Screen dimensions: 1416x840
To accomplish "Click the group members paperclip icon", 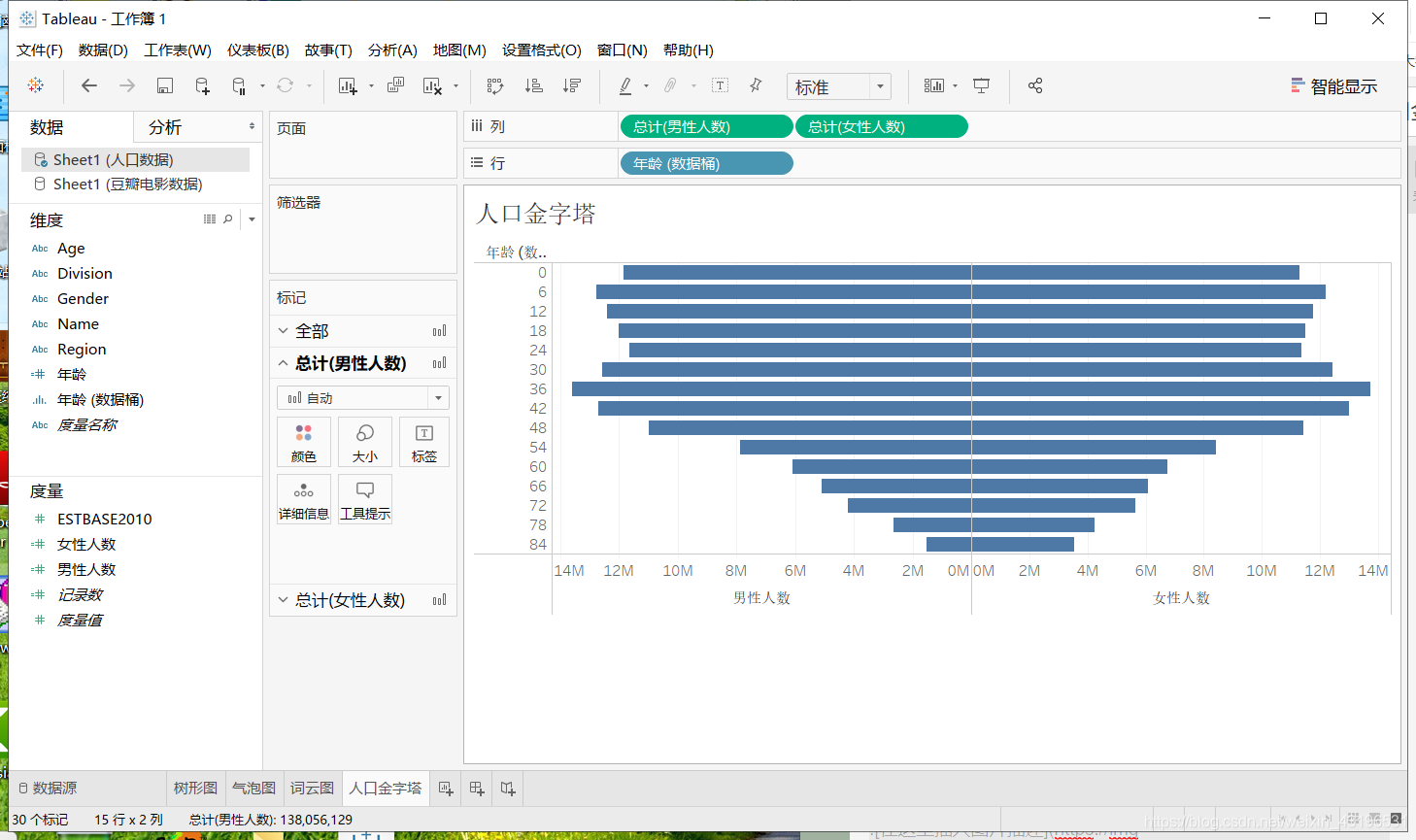I will [x=670, y=85].
